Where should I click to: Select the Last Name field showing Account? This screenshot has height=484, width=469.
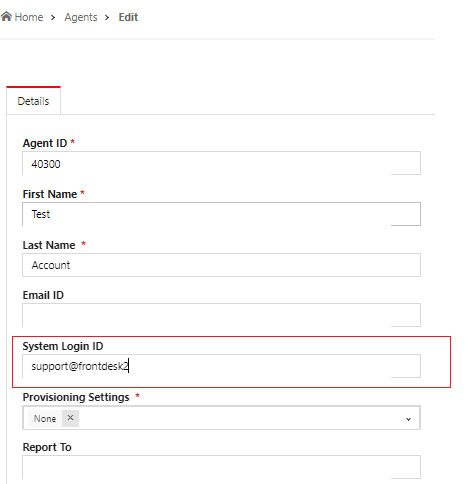[x=221, y=265]
